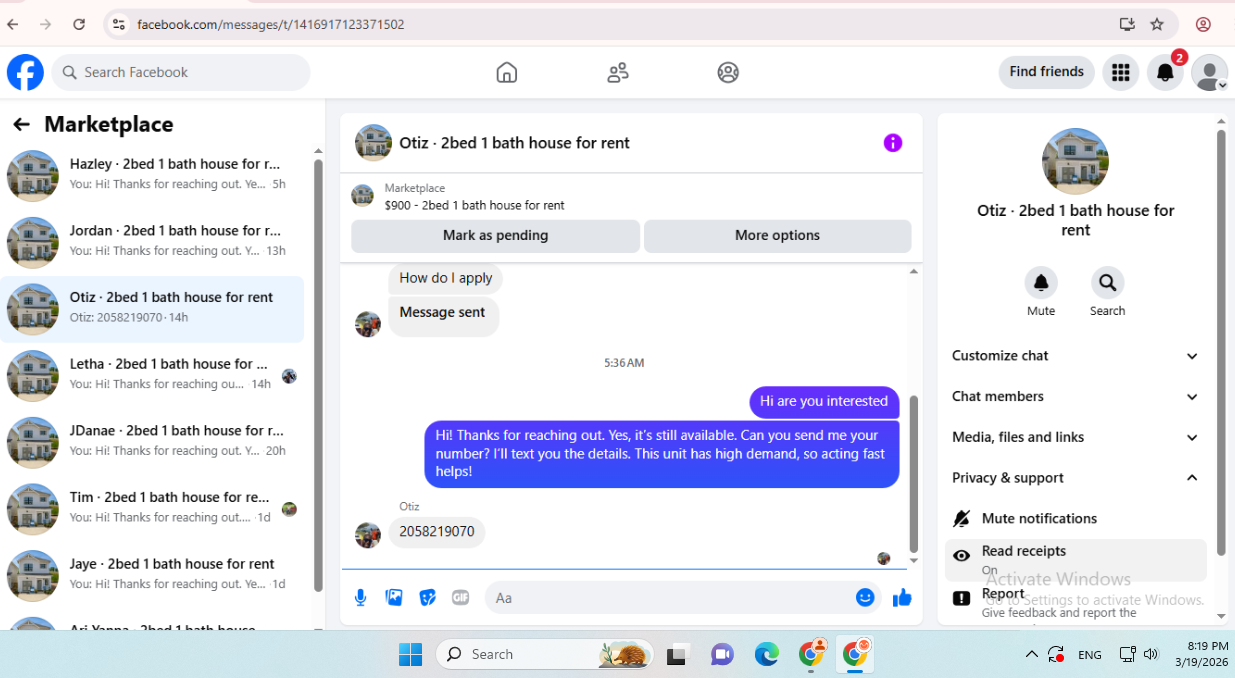Open the clock and date in taskbar
Image resolution: width=1235 pixels, height=678 pixels.
1201,654
